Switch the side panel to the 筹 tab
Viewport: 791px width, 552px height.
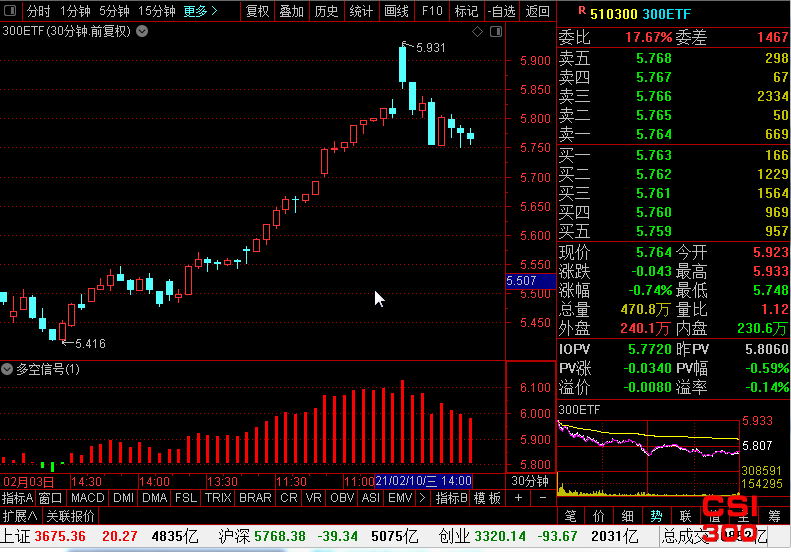[774, 516]
